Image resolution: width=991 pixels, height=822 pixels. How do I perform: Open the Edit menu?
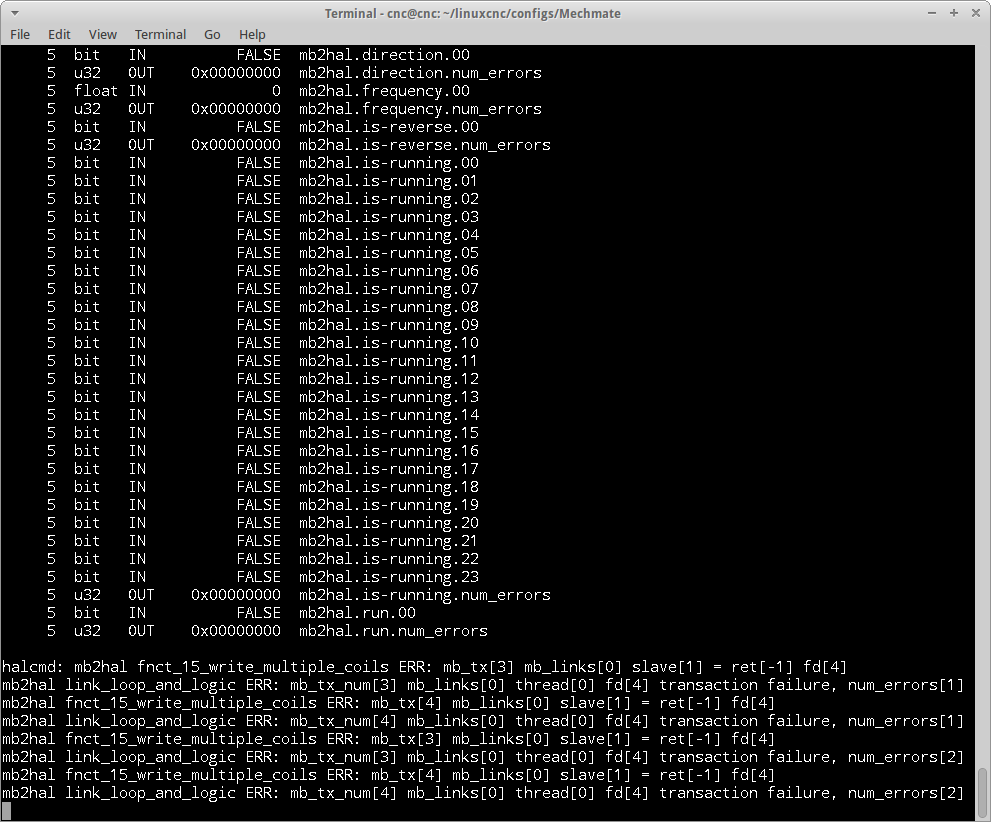point(59,34)
